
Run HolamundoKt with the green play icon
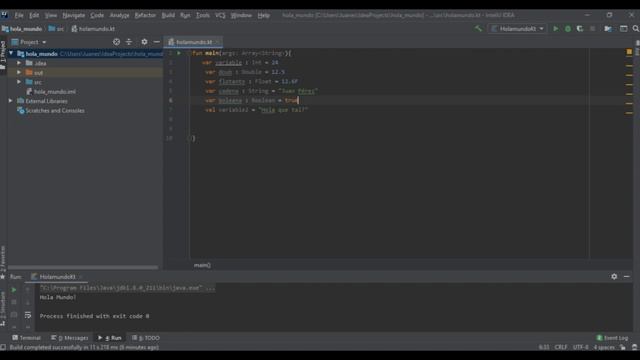556,29
